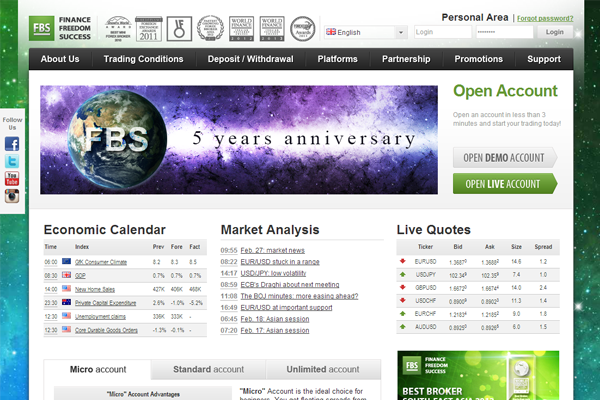Open the Unemployment claims calendar entry
The width and height of the screenshot is (600, 400).
(x=100, y=317)
